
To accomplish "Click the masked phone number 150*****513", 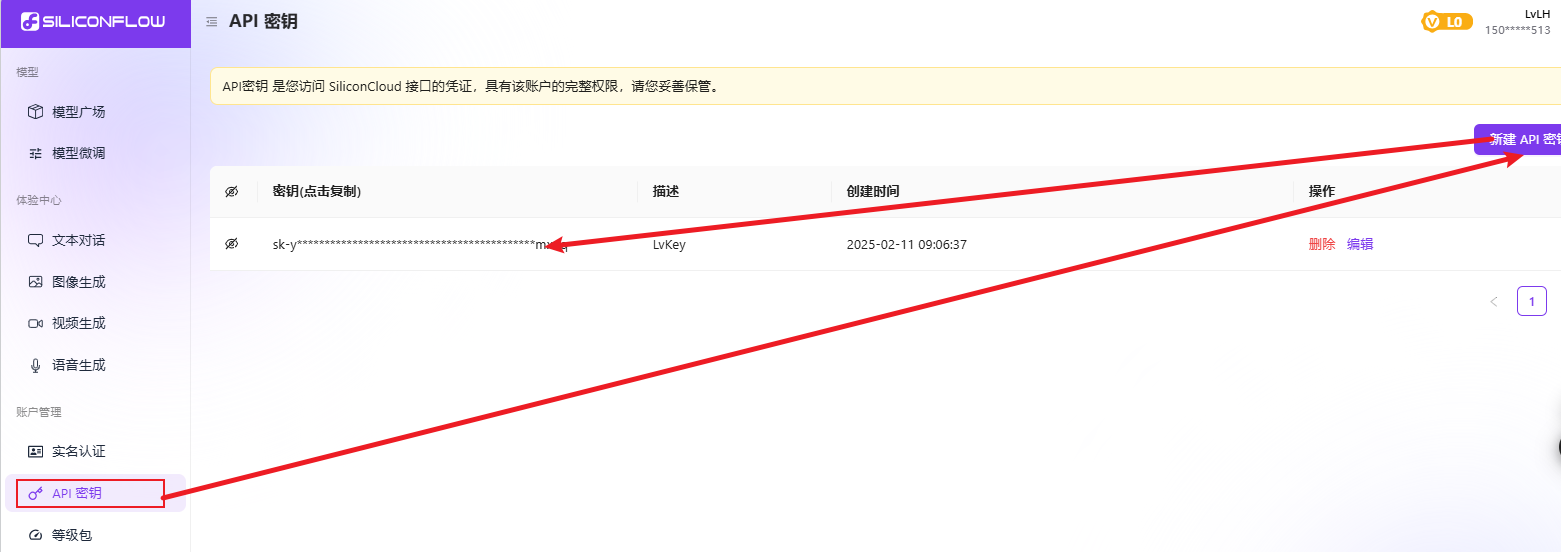I will 1517,30.
